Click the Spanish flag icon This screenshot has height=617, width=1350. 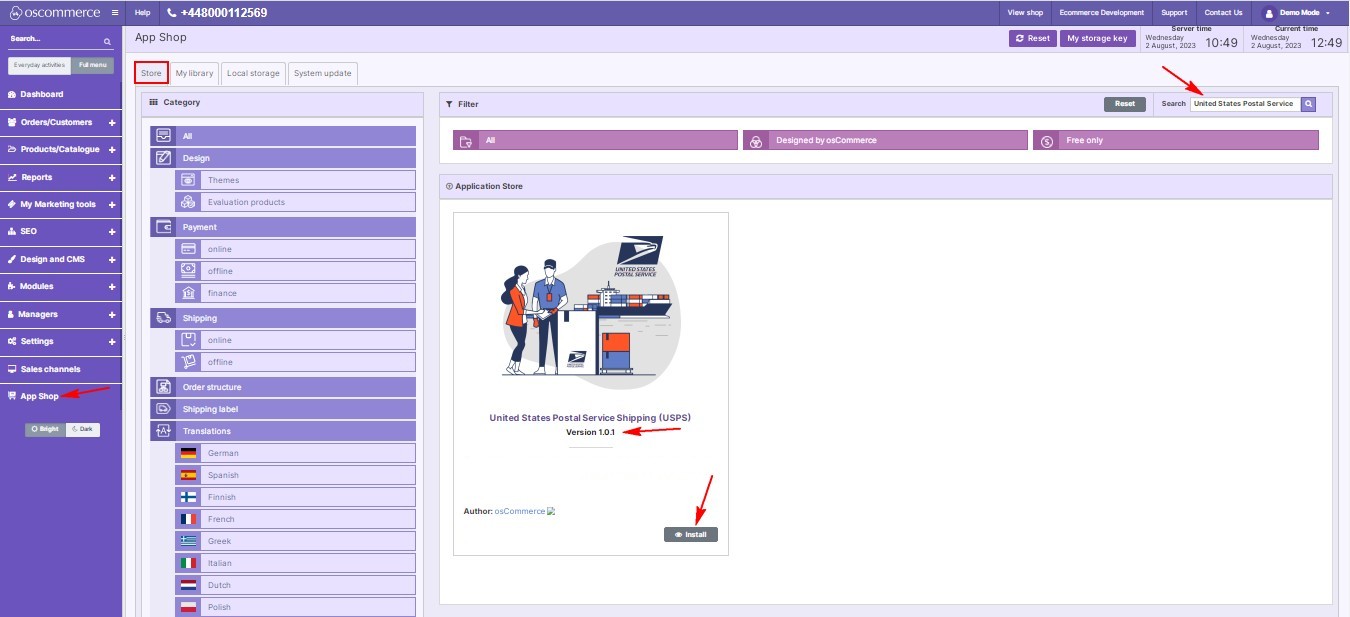pos(188,475)
